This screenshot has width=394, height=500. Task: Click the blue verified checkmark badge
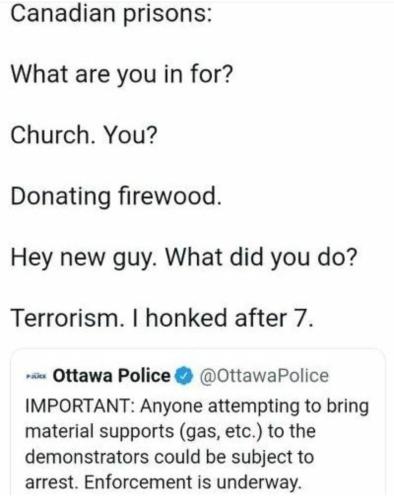click(184, 376)
